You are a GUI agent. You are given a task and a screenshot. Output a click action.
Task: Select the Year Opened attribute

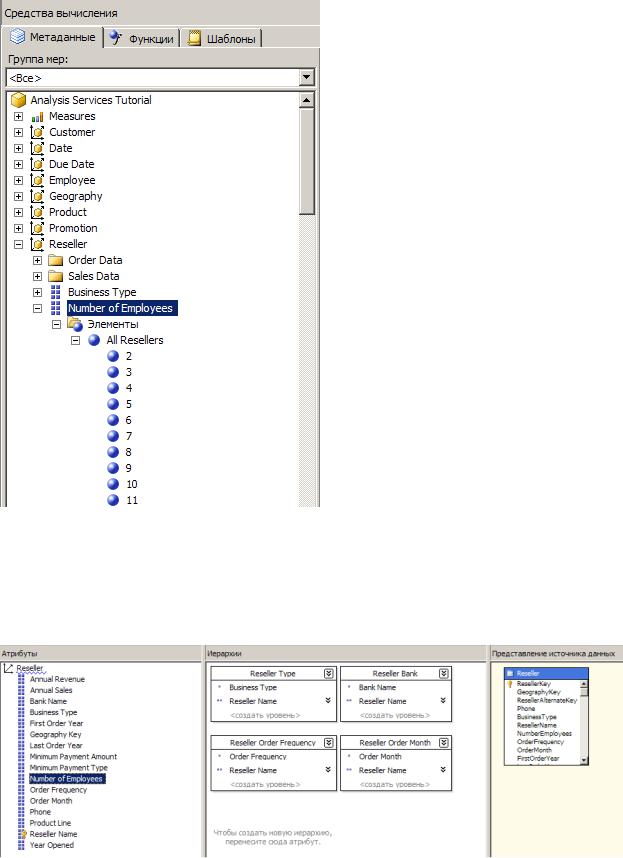51,845
